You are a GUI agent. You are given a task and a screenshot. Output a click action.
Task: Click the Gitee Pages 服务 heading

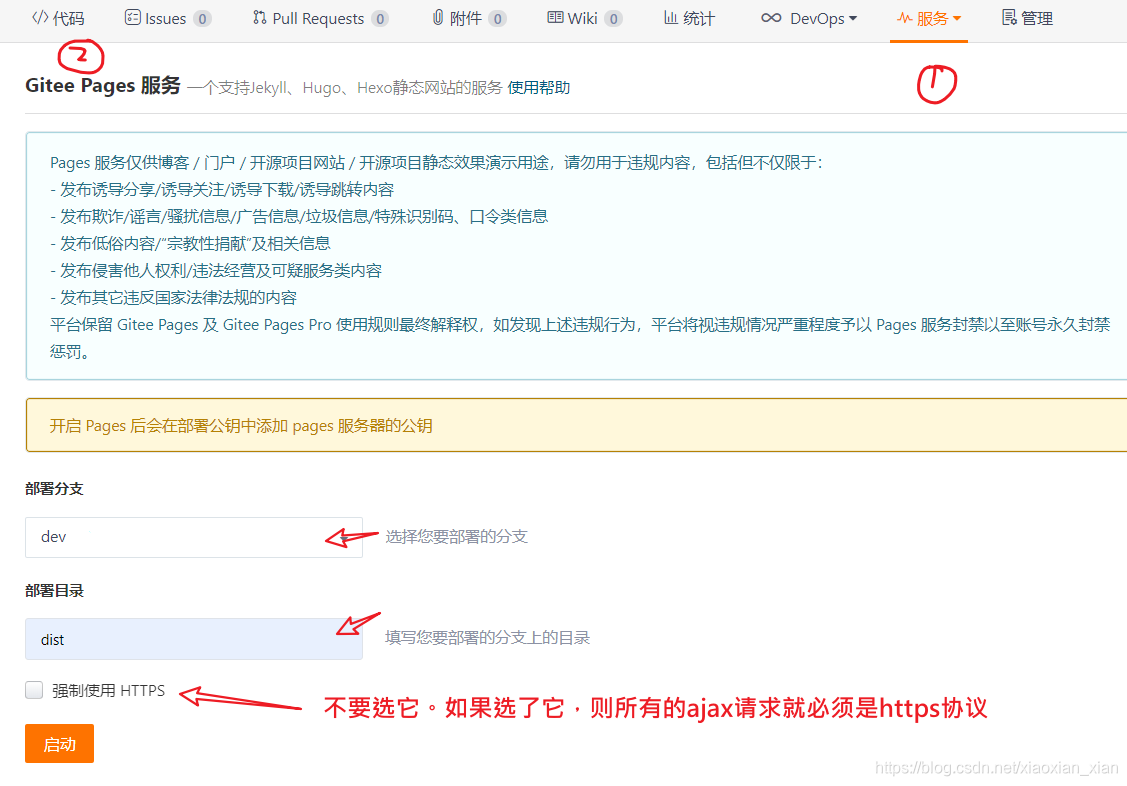pos(103,85)
